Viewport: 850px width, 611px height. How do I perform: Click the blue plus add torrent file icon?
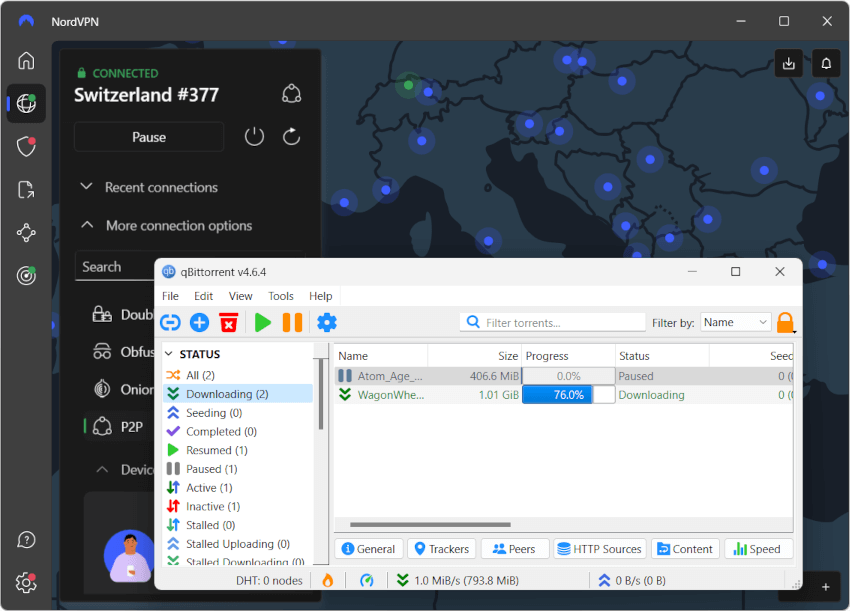199,323
